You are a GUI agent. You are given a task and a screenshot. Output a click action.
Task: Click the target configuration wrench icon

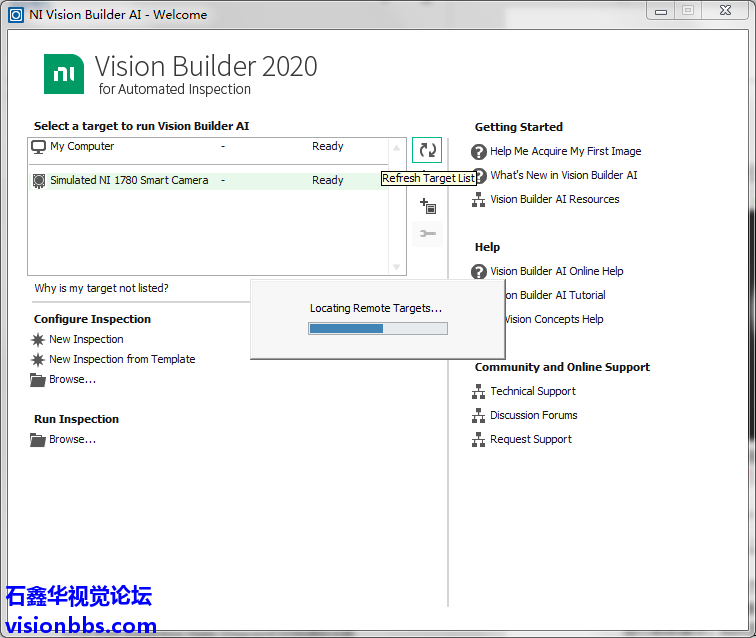coord(428,234)
